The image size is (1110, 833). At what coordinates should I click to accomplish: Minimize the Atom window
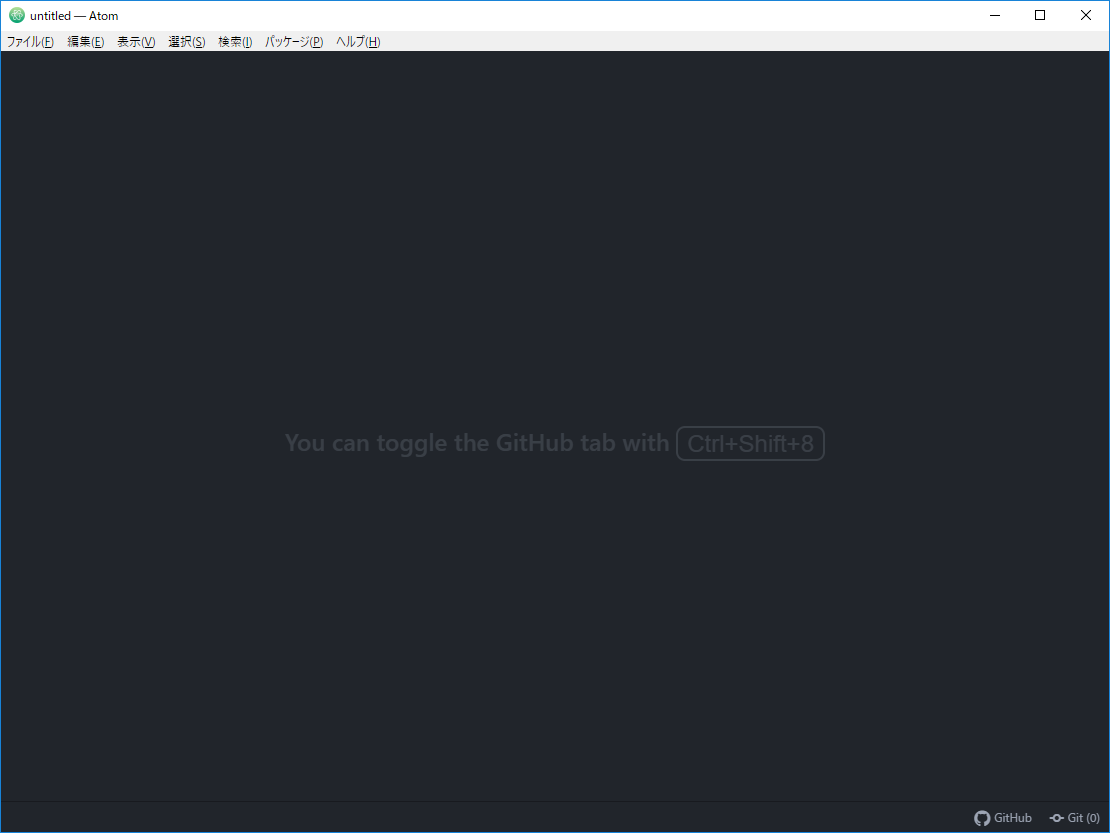click(x=995, y=16)
